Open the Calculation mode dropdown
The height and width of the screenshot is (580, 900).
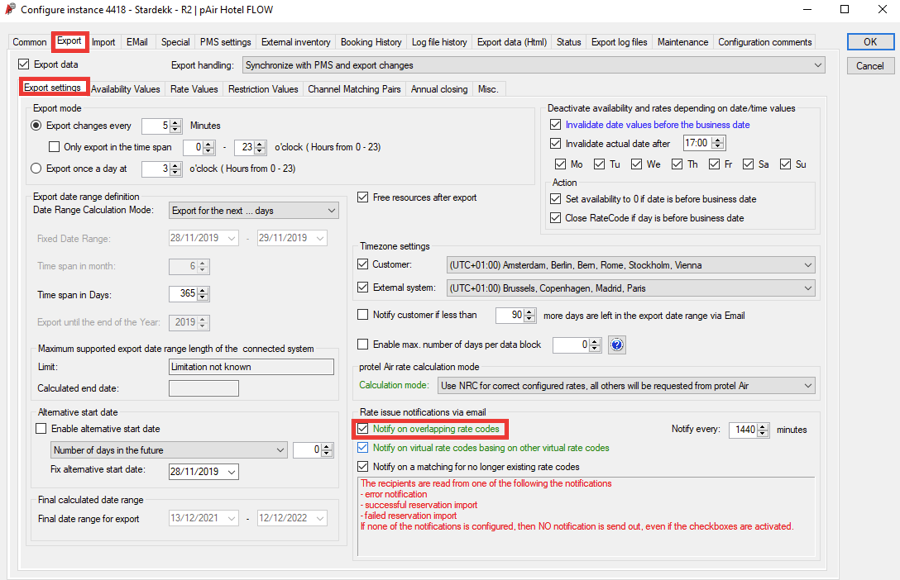[807, 385]
